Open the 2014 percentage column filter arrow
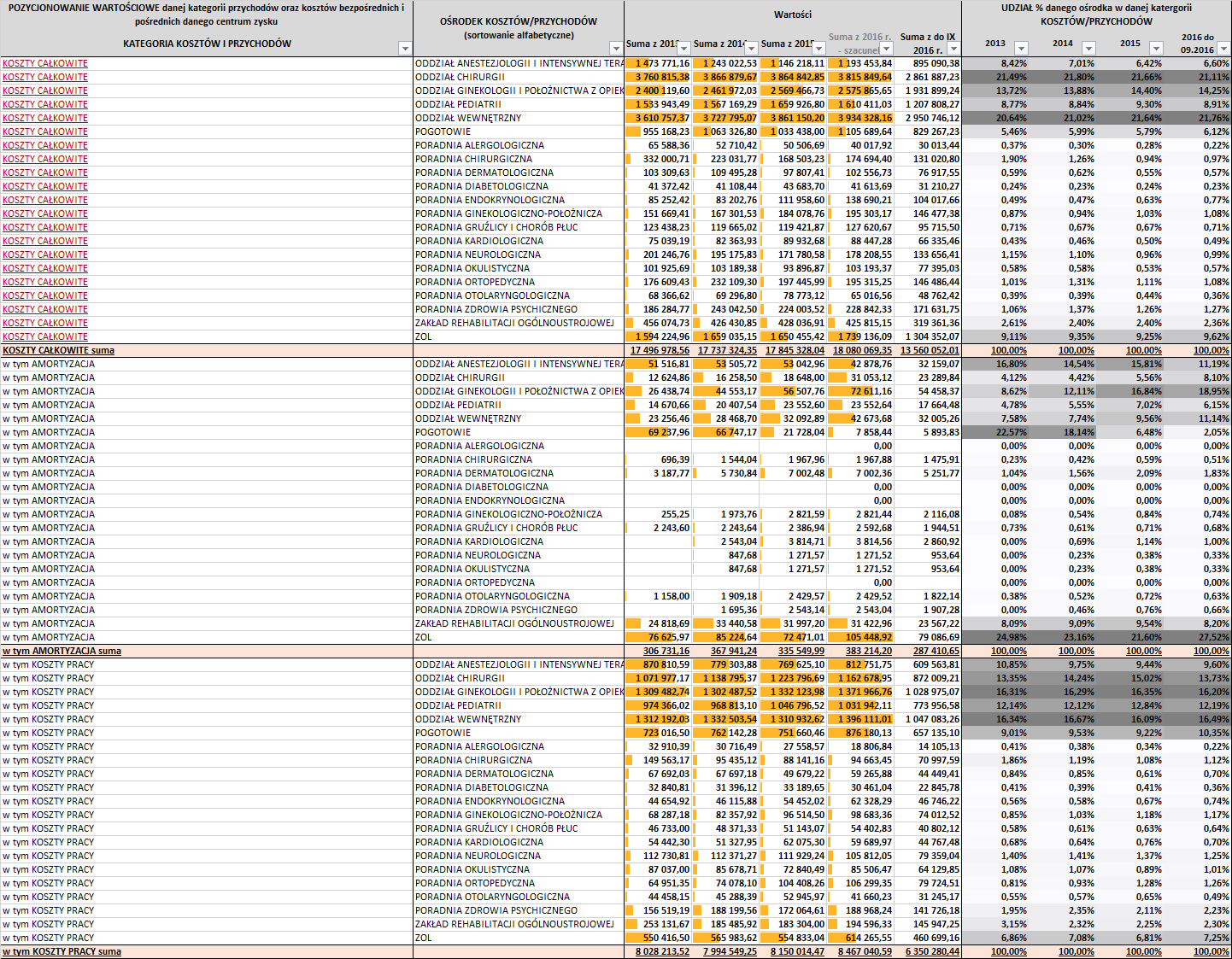Screen dimensions: 1232x959 tap(1088, 49)
